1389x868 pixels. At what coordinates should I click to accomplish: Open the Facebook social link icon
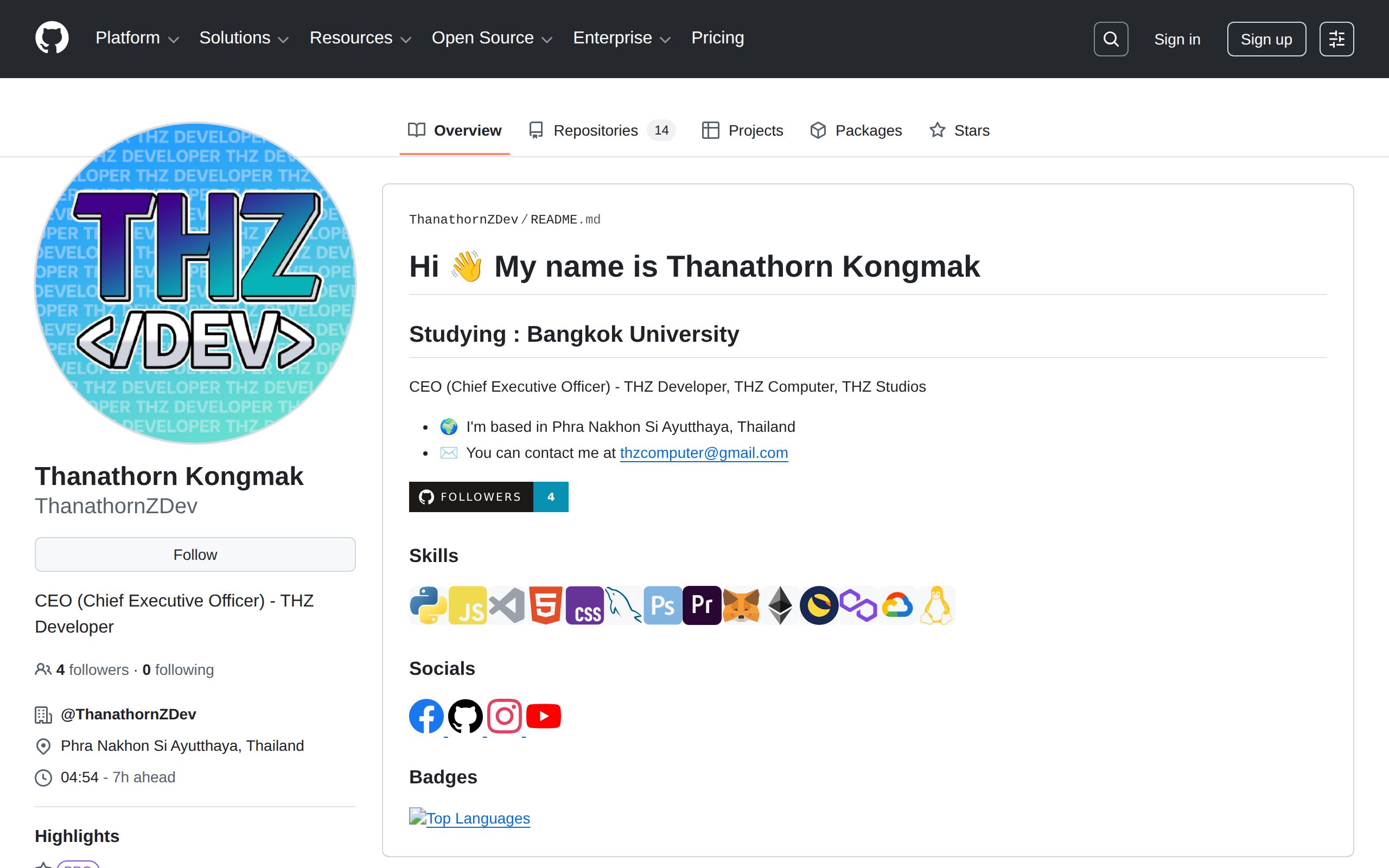(x=426, y=716)
